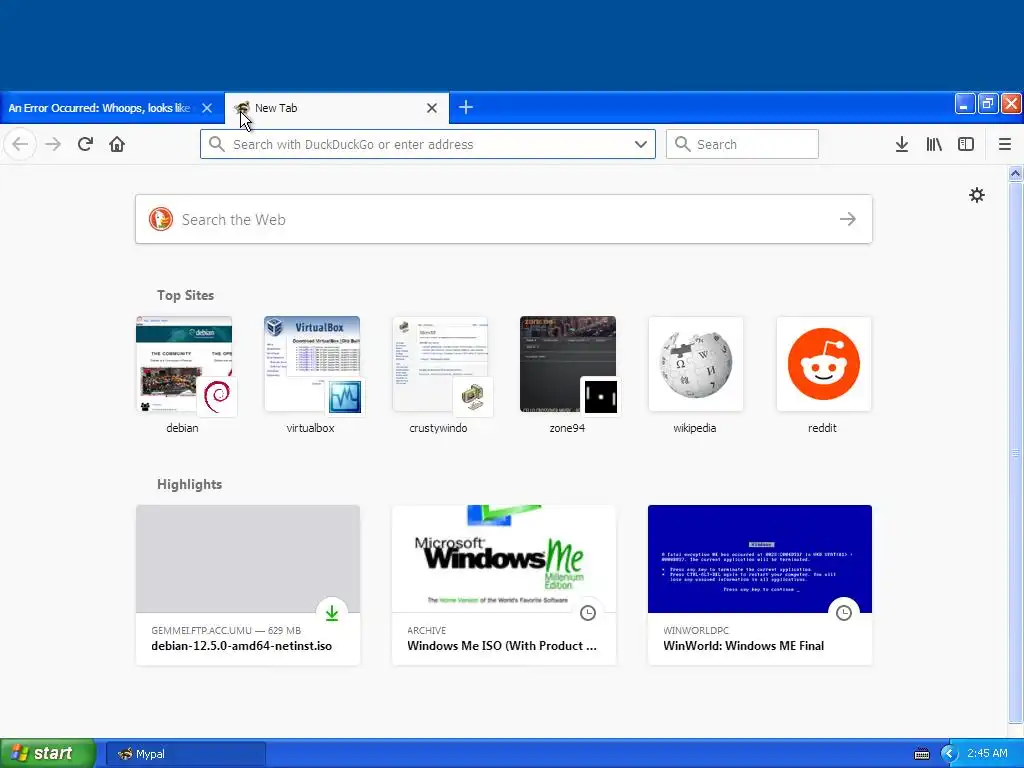
Task: Click the Top Sites section heading
Action: click(185, 295)
